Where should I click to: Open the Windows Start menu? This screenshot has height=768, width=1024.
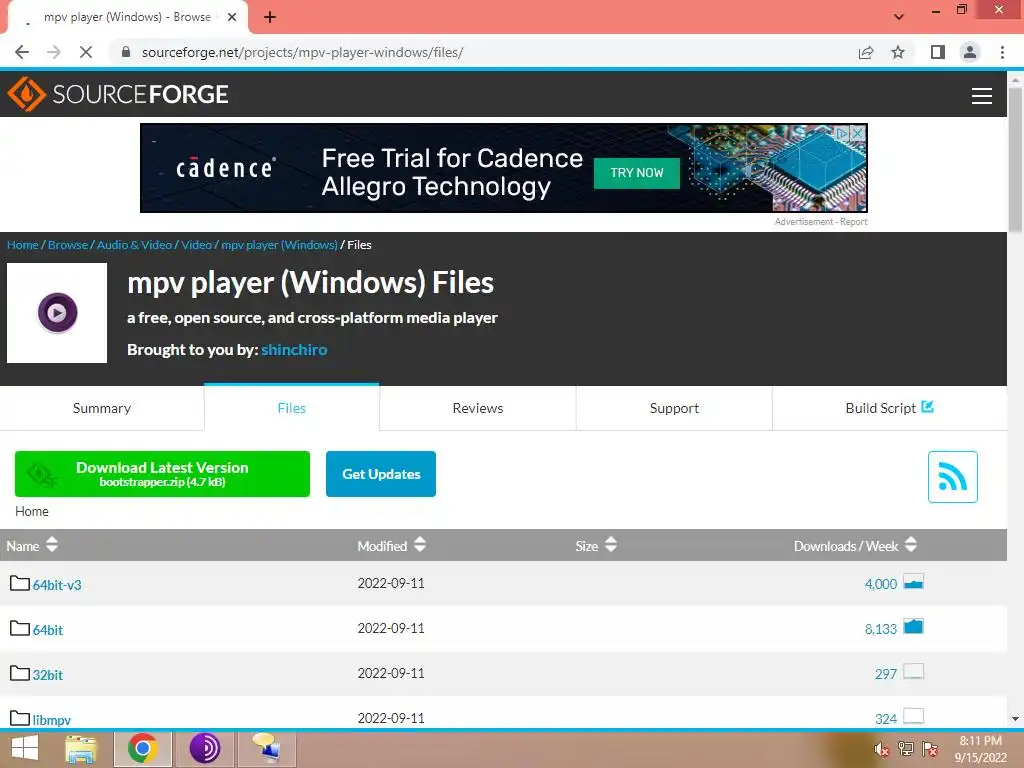[x=25, y=748]
